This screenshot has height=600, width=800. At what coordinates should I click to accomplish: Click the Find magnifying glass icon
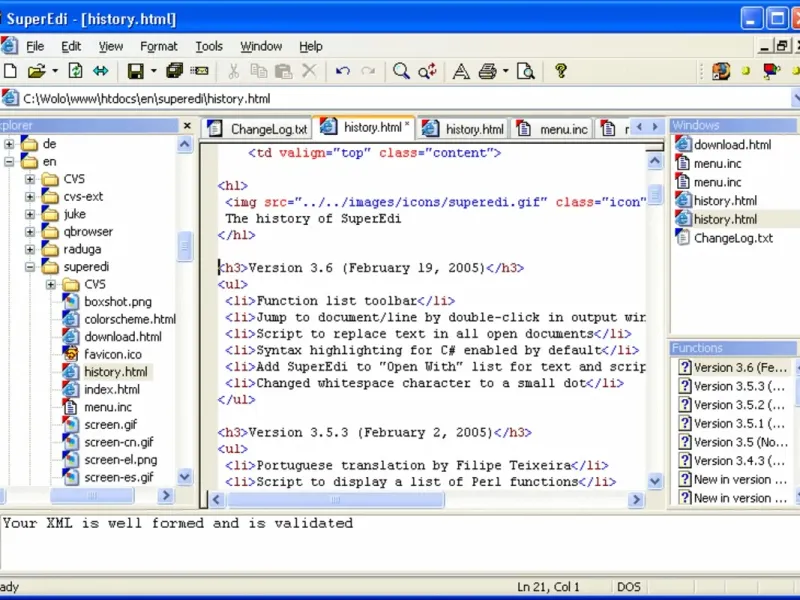[x=401, y=71]
